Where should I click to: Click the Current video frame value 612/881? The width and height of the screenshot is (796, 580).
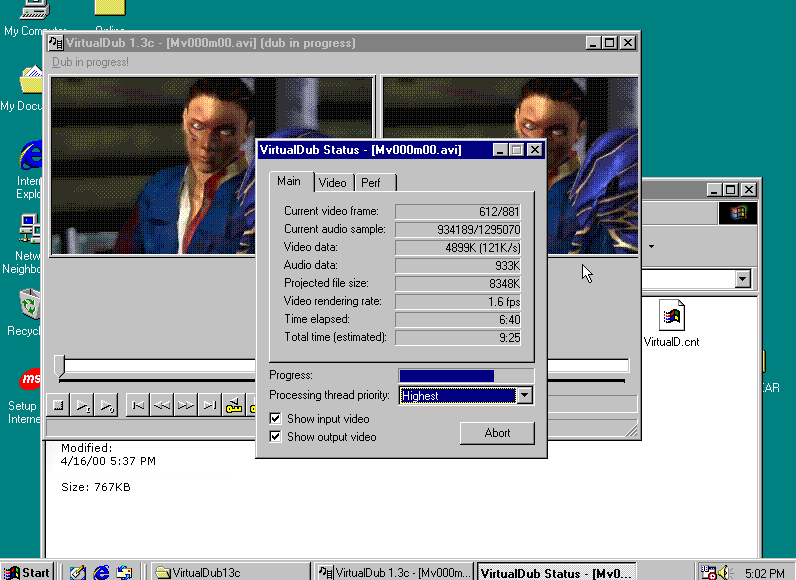(x=458, y=212)
